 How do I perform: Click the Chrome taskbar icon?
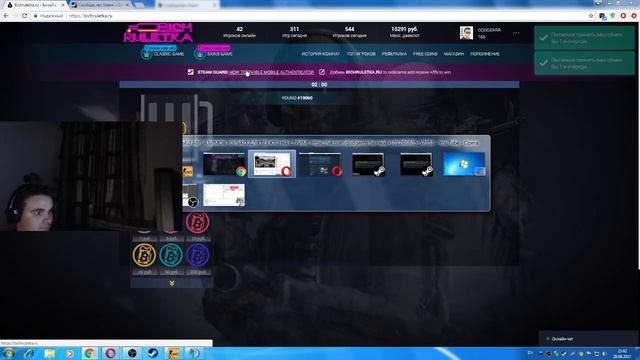pyautogui.click(x=89, y=353)
